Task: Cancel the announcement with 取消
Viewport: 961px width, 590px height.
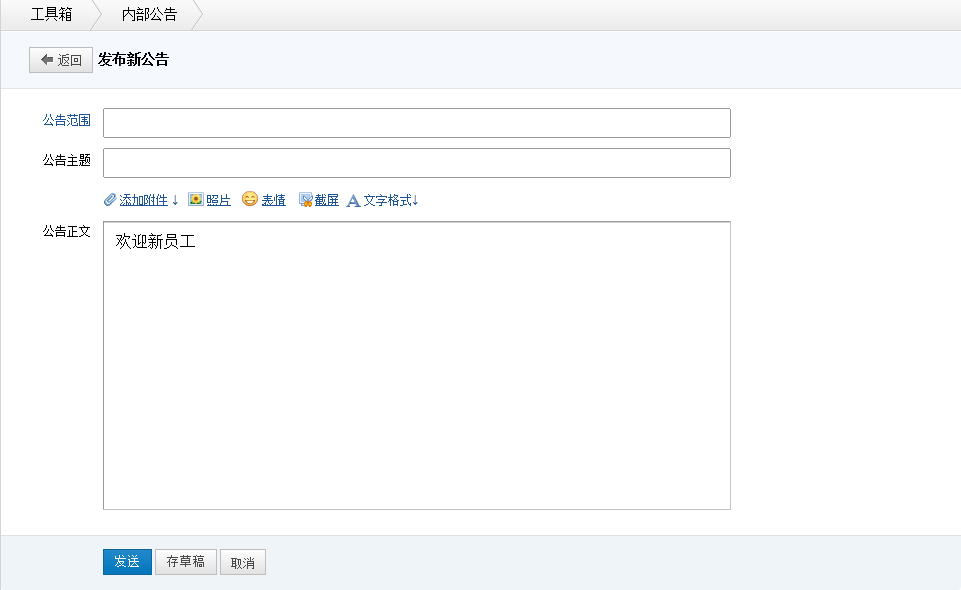Action: click(242, 563)
